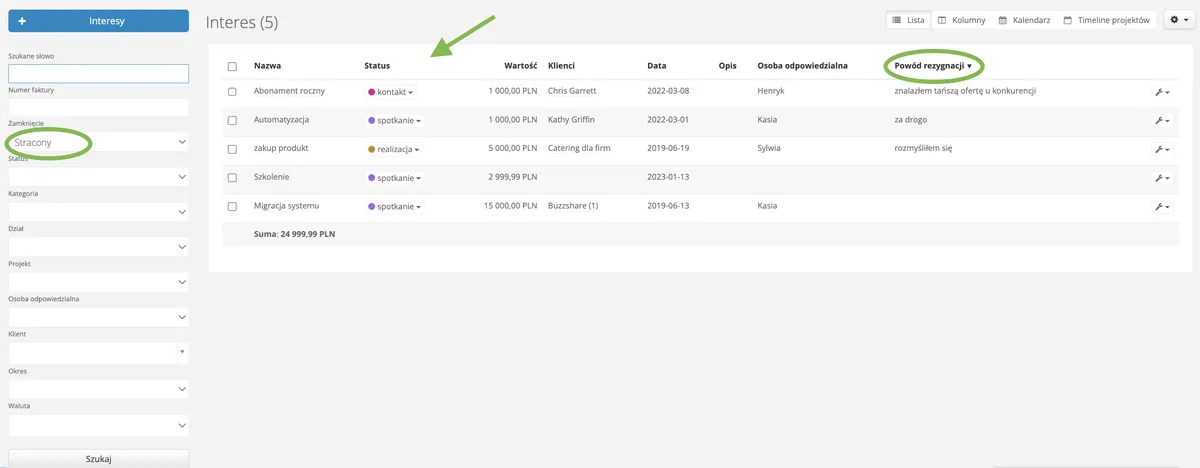Viewport: 1200px width, 468px height.
Task: Click the date 2022-03-08
Action: point(668,91)
